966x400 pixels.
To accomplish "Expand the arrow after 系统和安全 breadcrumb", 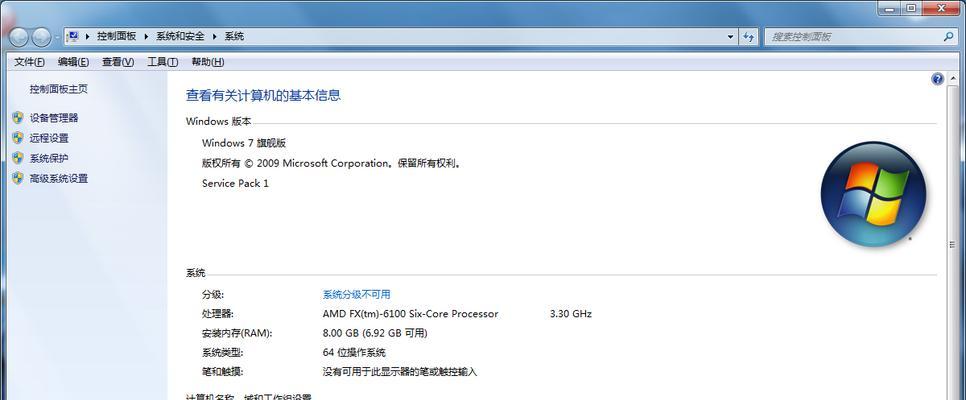I will coord(215,36).
